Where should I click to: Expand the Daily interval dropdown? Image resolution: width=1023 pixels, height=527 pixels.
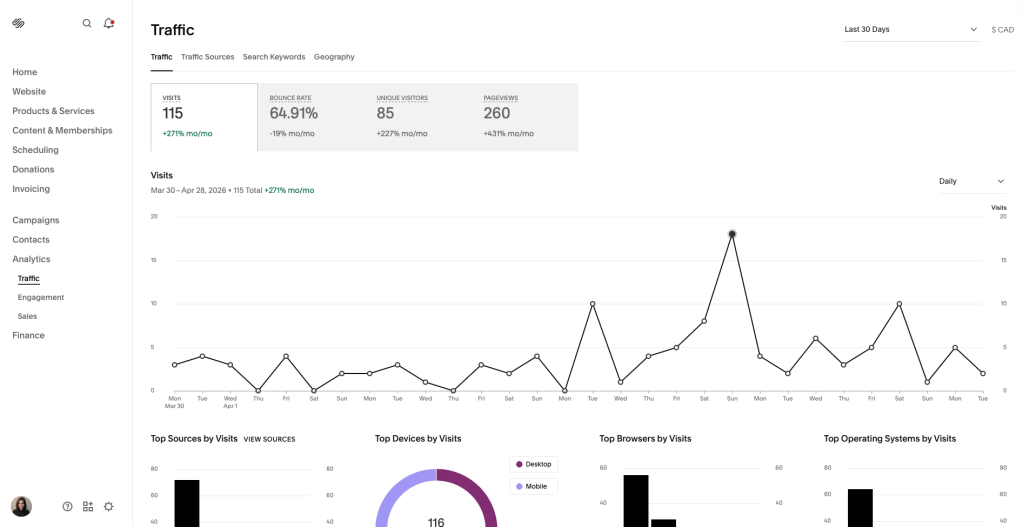point(971,181)
